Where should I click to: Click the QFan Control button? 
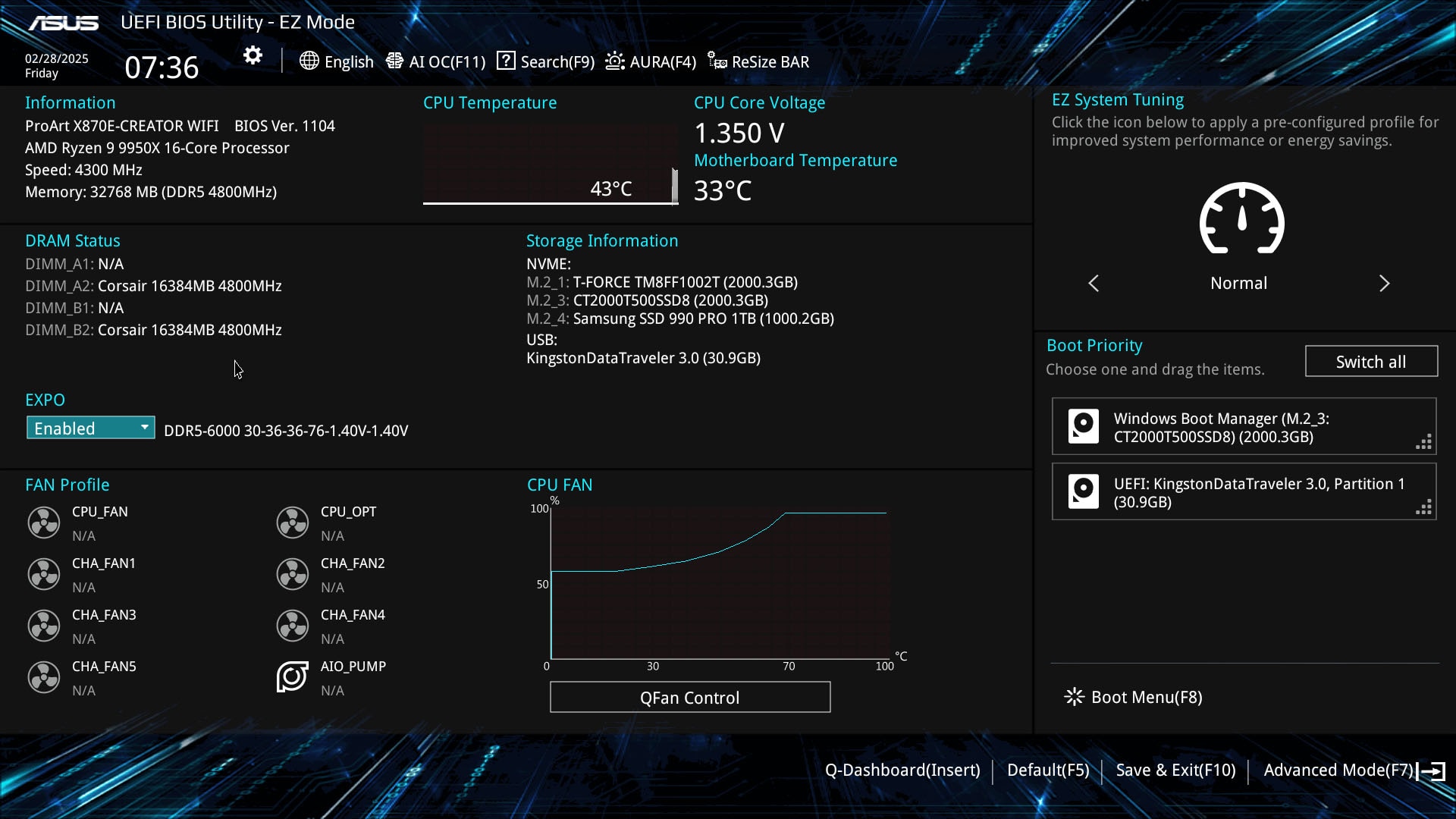pos(689,698)
